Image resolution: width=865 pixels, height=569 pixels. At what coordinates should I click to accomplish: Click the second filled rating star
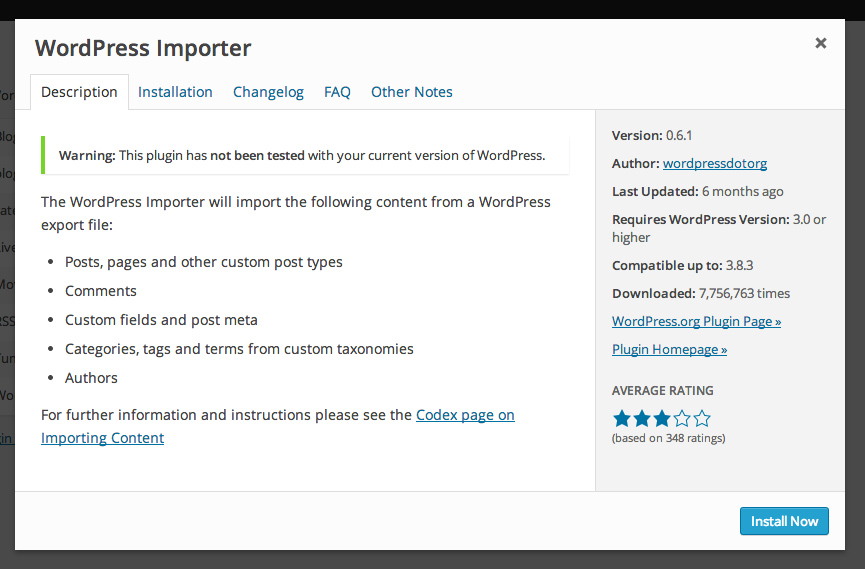pyautogui.click(x=642, y=418)
